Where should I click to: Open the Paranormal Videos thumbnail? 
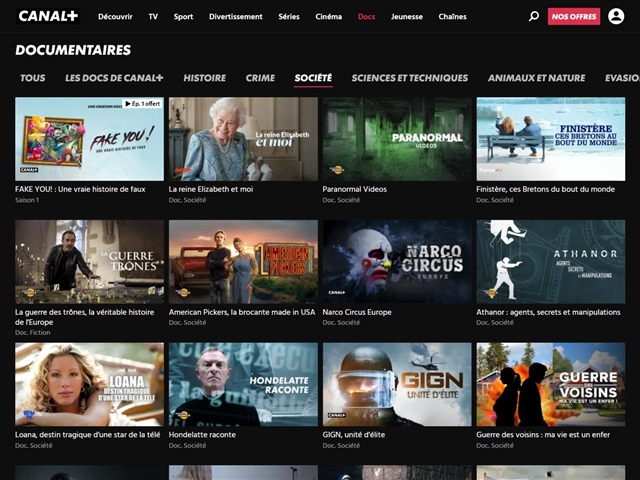397,139
